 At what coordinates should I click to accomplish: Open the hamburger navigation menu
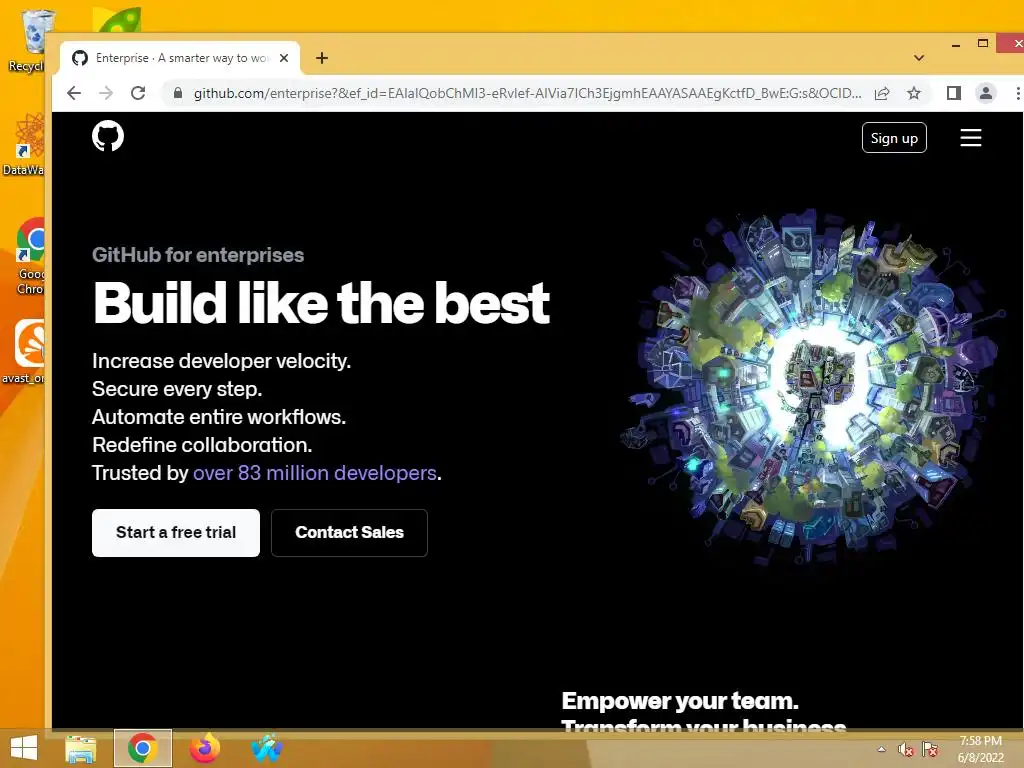coord(970,138)
